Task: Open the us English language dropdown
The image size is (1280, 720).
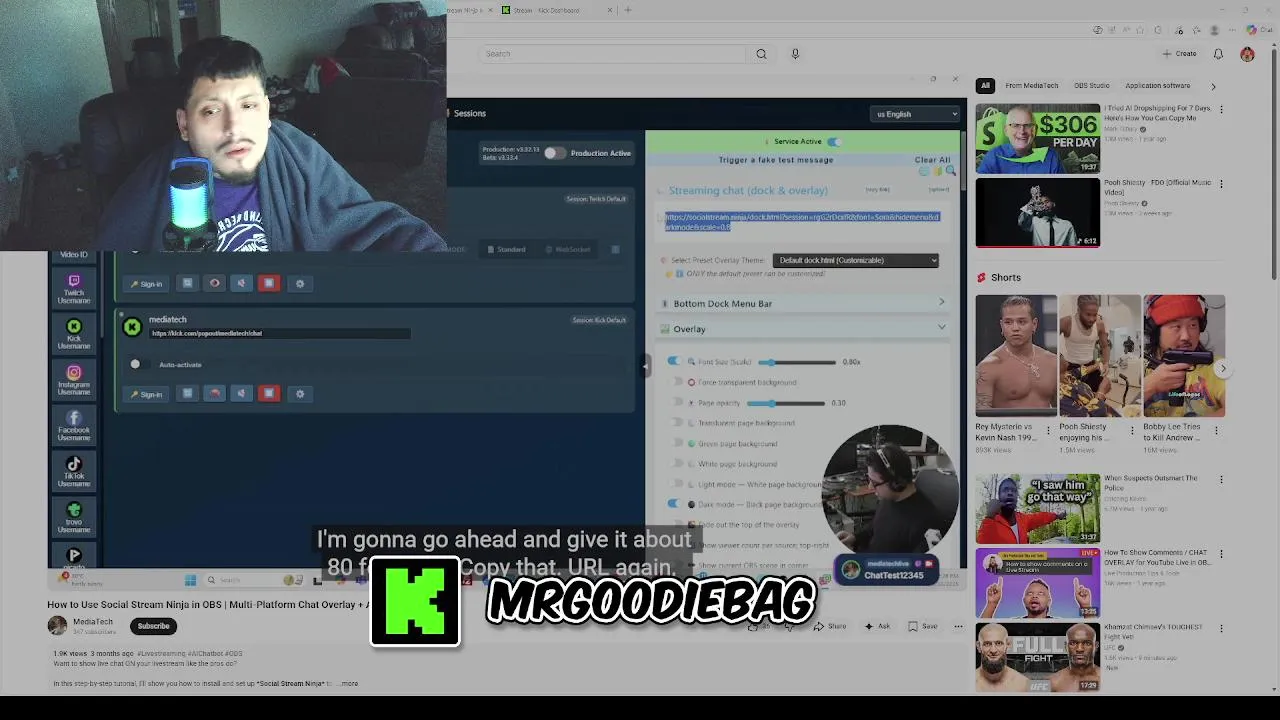Action: click(914, 114)
